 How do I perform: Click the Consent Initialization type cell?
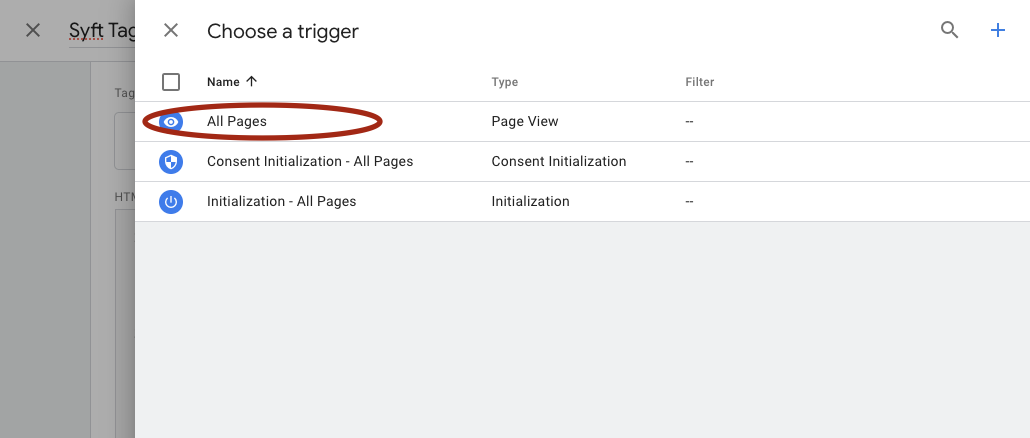559,162
